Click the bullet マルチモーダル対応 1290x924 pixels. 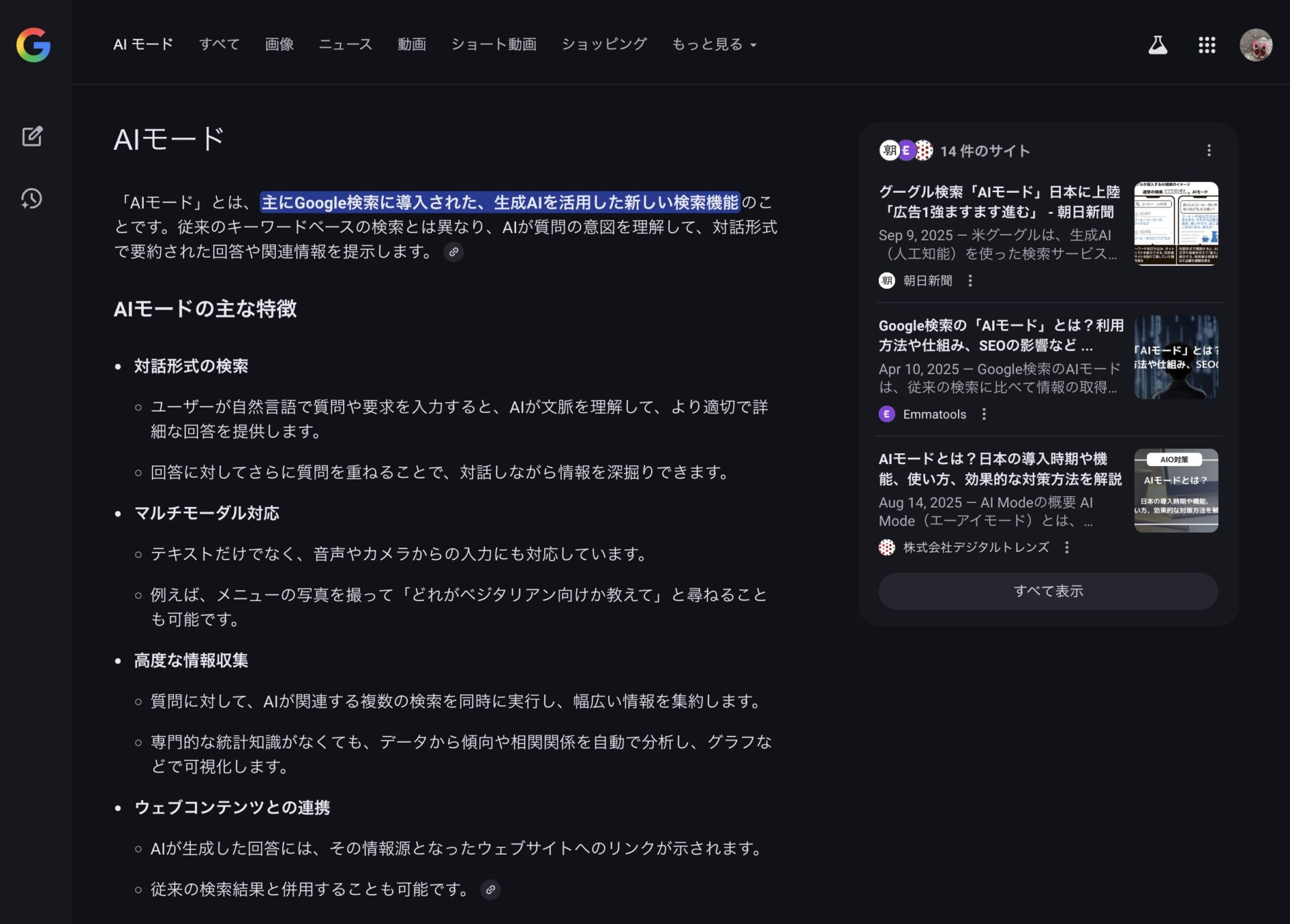pyautogui.click(x=206, y=513)
